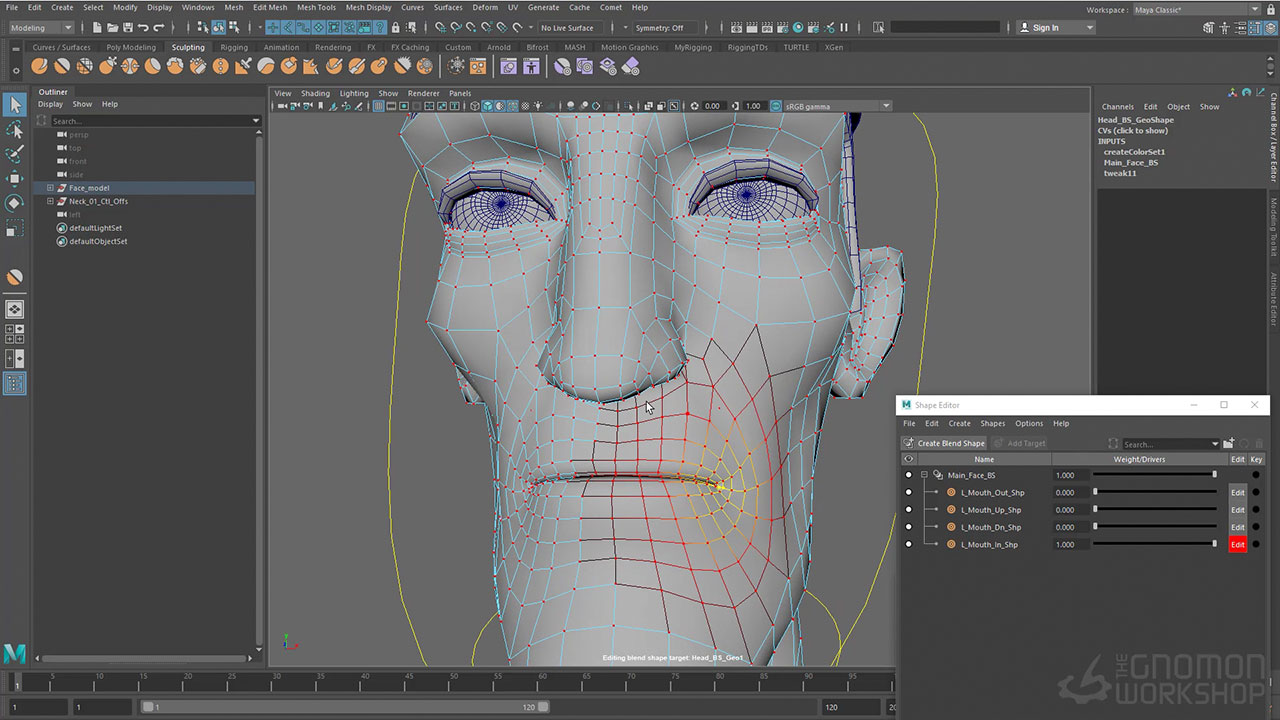Click the Open Scene folder icon

point(112,28)
